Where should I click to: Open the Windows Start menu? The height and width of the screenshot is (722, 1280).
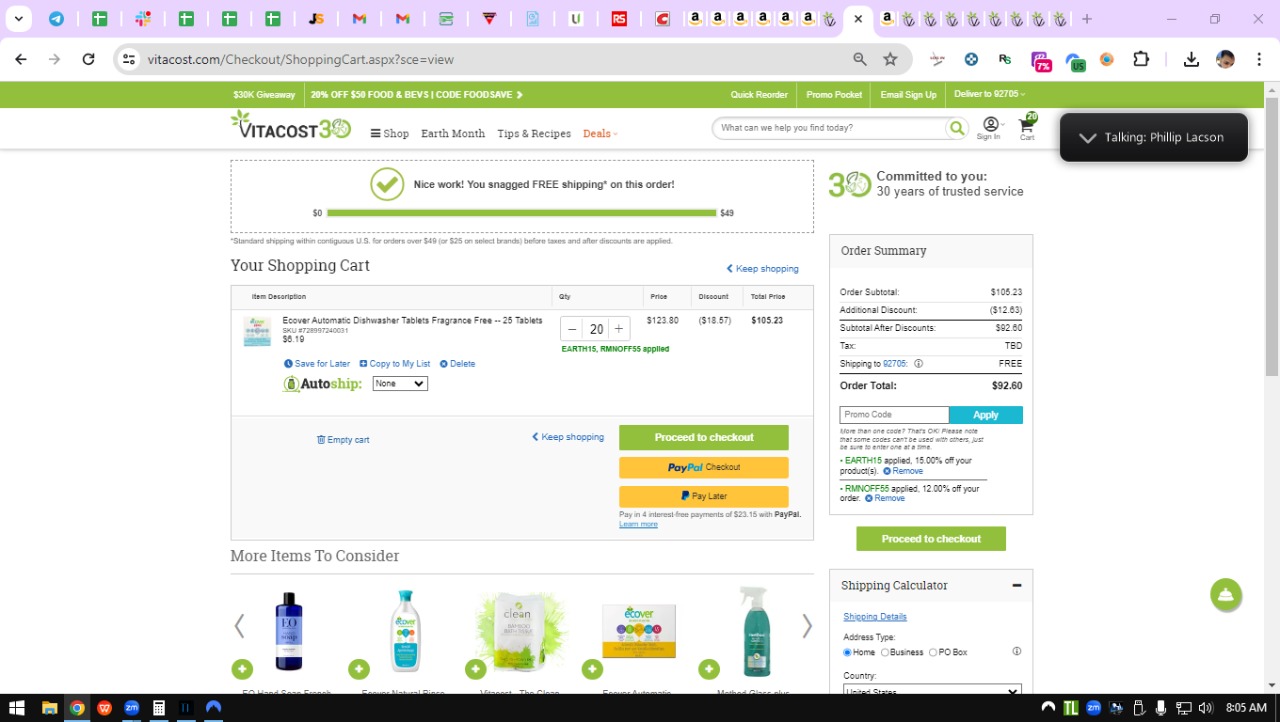pos(17,708)
